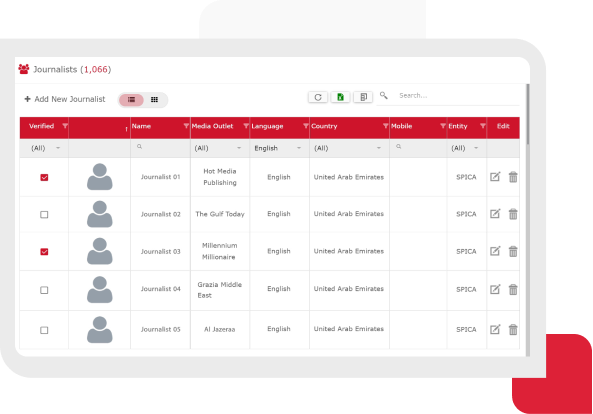593x414 pixels.
Task: Click the Al Jazeraa cell
Action: [219, 329]
